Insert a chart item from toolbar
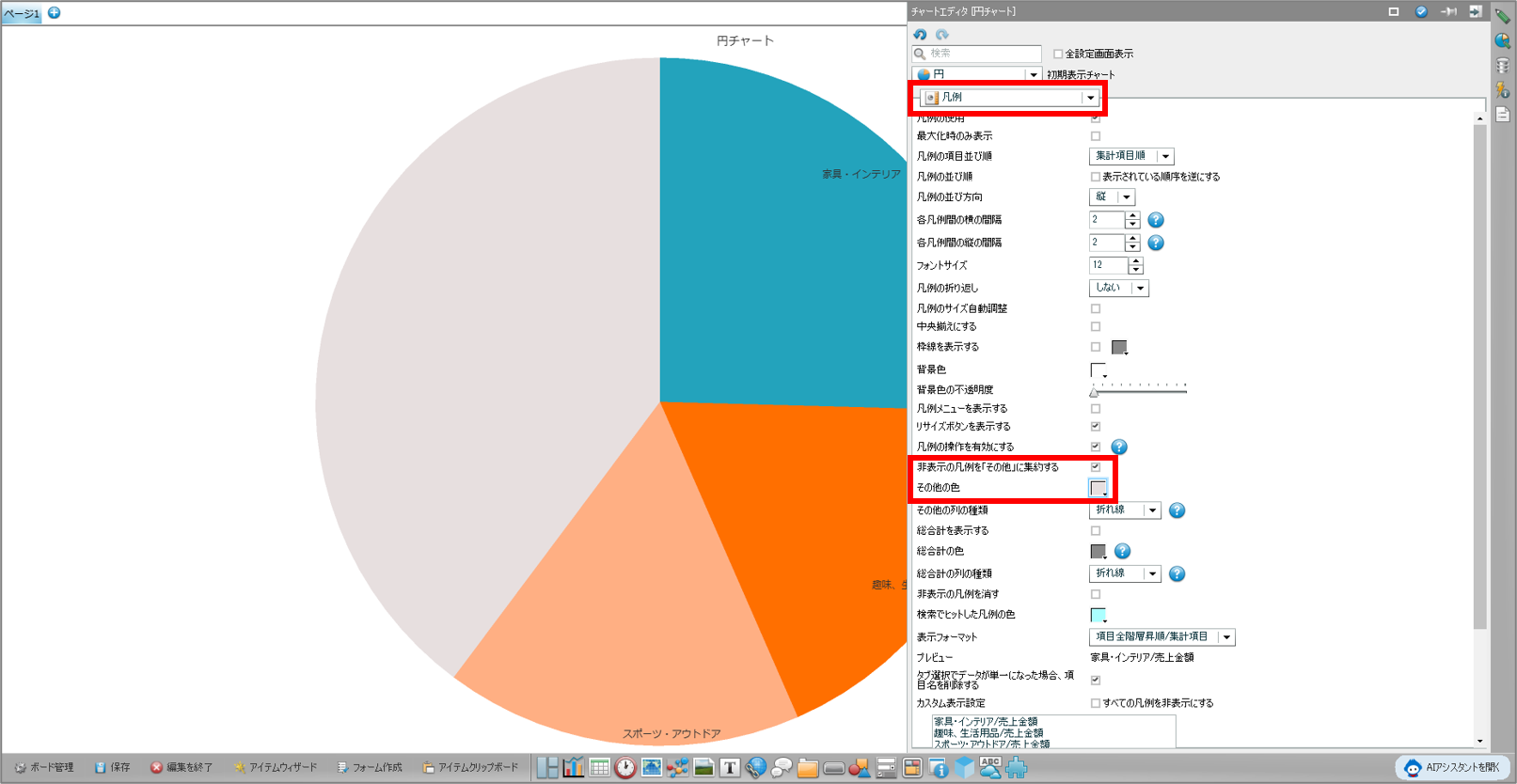The height and width of the screenshot is (784, 1517). point(574,768)
